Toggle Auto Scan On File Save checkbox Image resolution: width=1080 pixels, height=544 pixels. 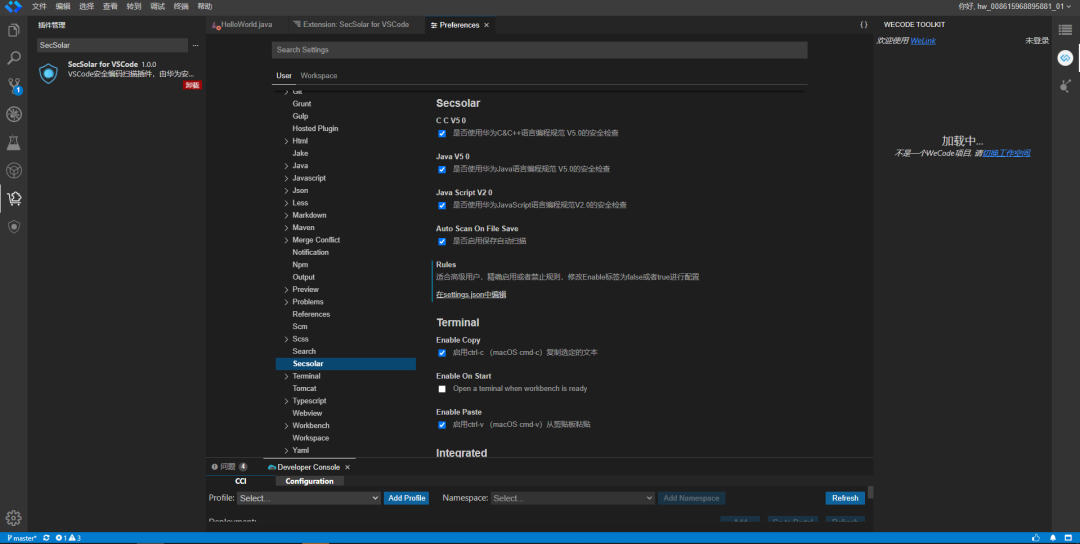pyautogui.click(x=442, y=242)
